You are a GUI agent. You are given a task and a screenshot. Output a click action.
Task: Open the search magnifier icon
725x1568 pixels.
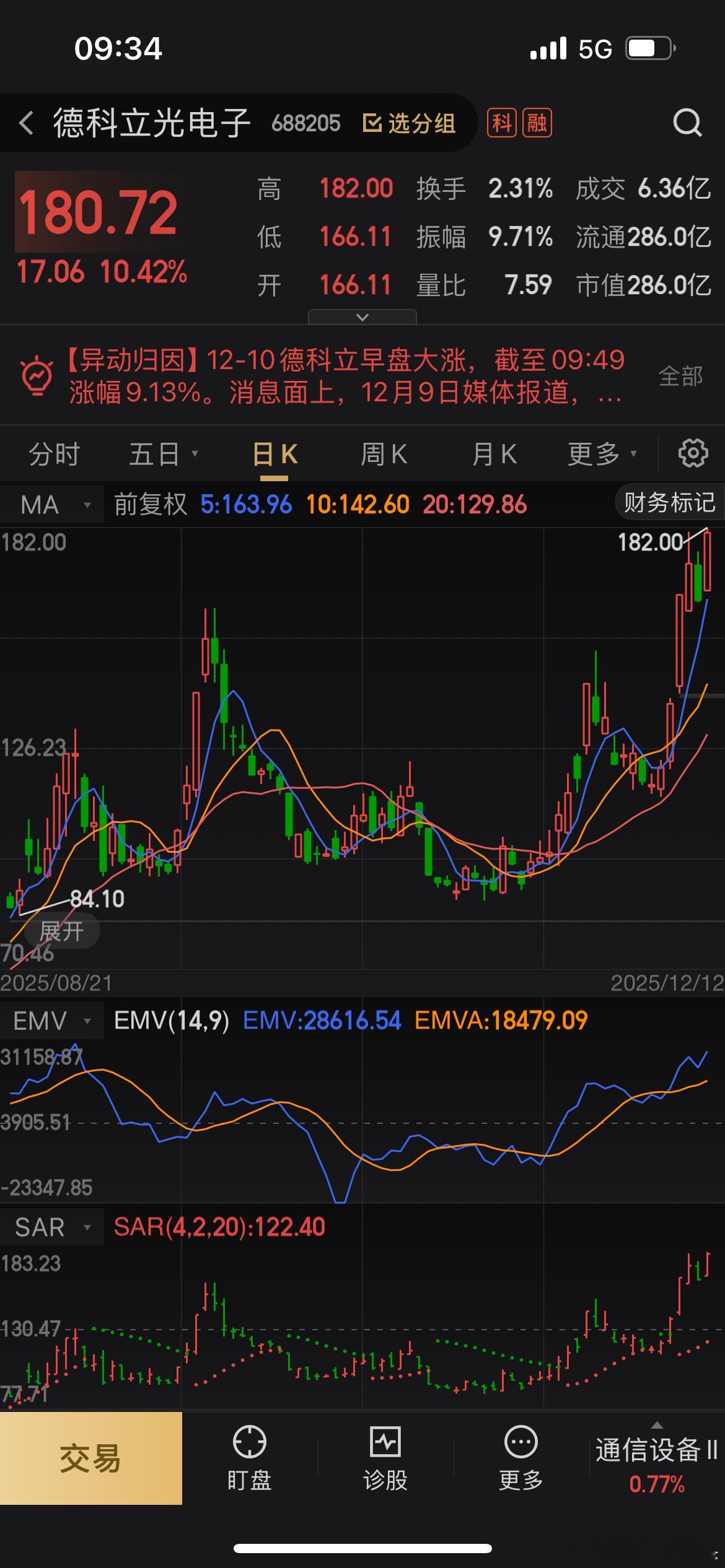687,123
